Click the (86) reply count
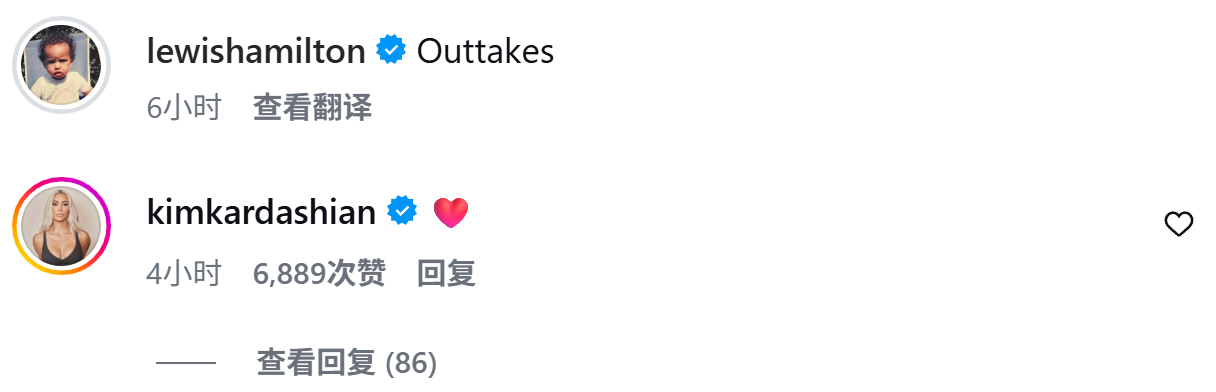Viewport: 1216px width, 392px height. (411, 363)
